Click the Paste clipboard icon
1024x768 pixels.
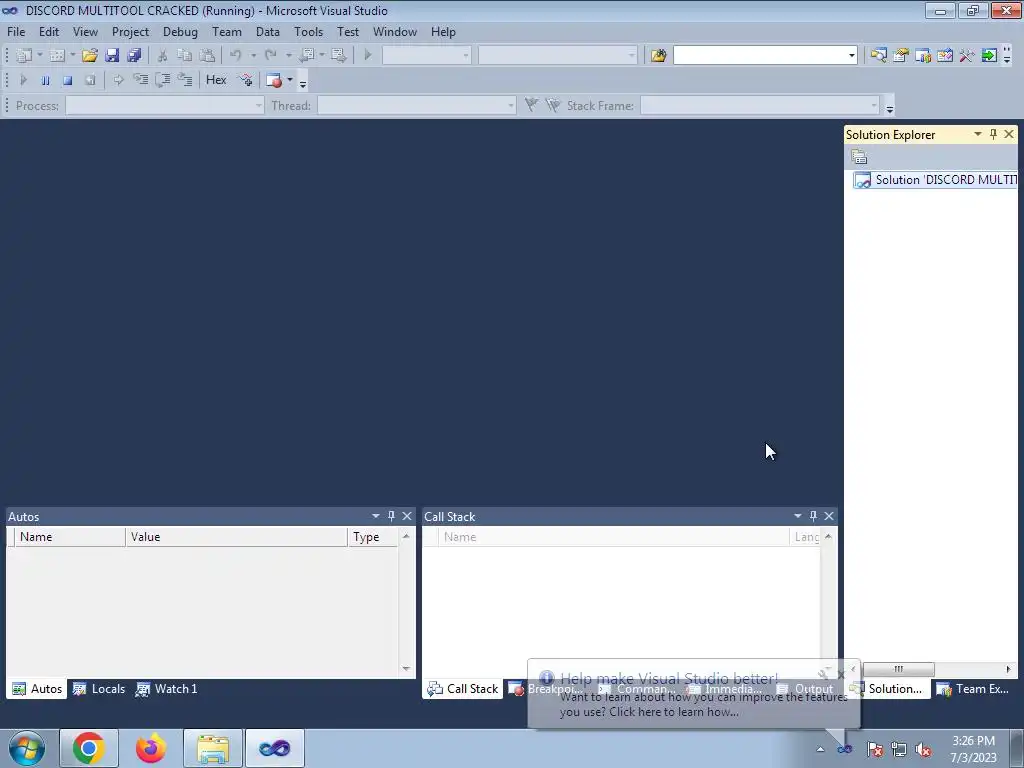click(207, 56)
